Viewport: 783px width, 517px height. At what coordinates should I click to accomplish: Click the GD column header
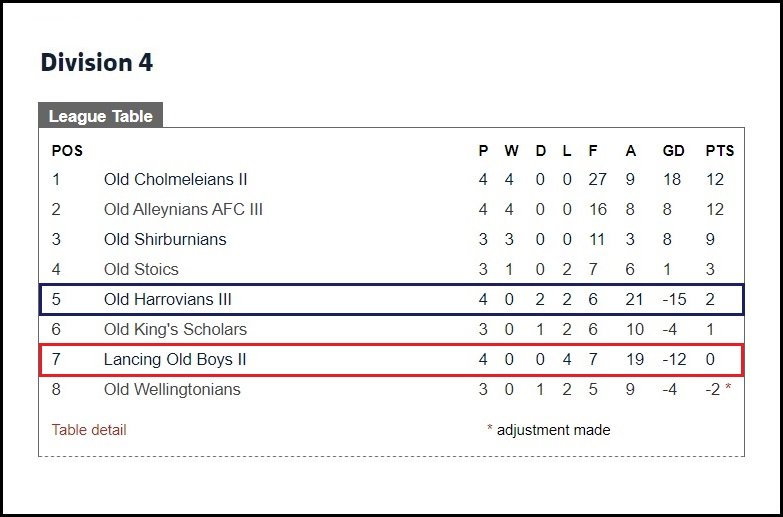[x=673, y=150]
